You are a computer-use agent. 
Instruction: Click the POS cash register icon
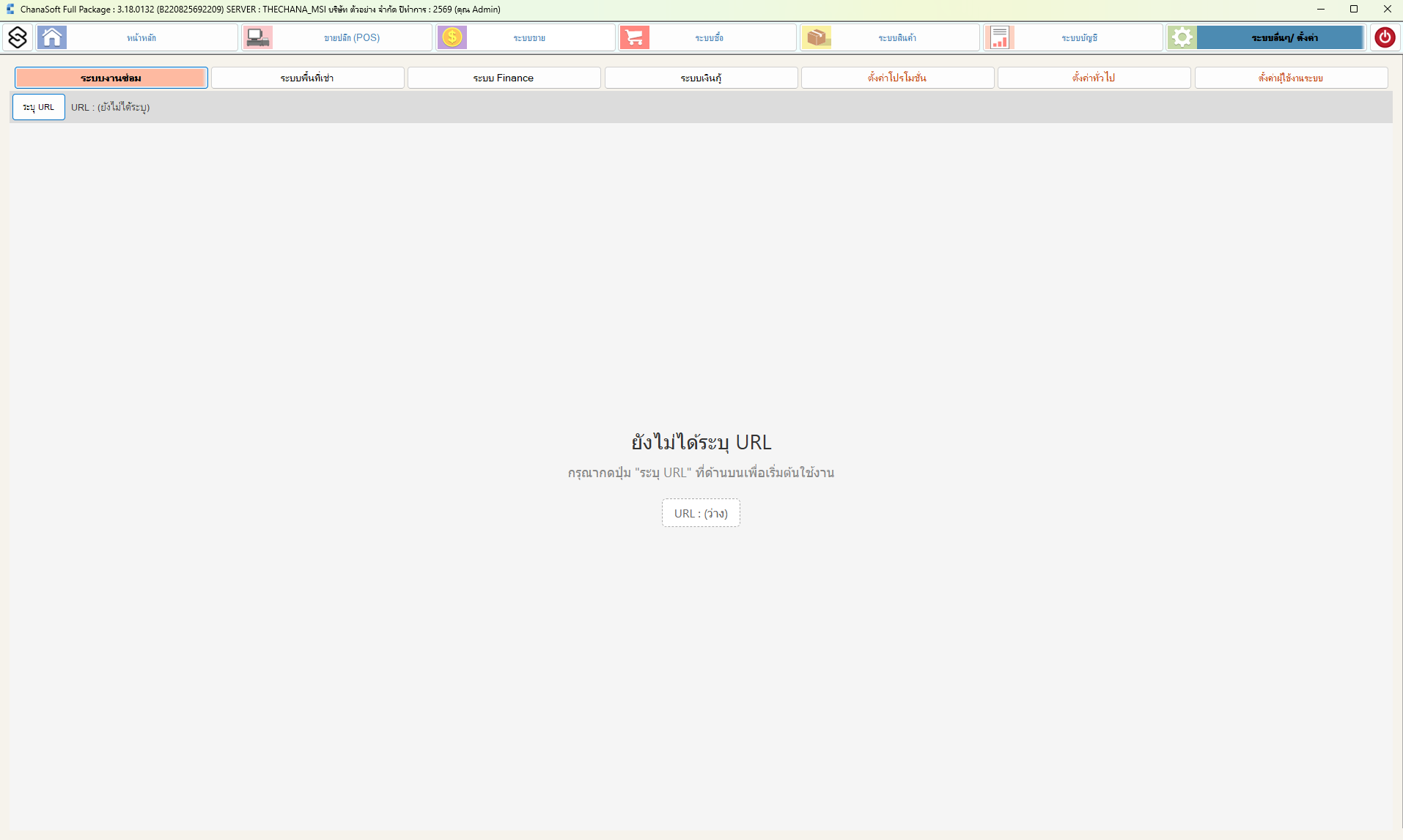pyautogui.click(x=258, y=37)
